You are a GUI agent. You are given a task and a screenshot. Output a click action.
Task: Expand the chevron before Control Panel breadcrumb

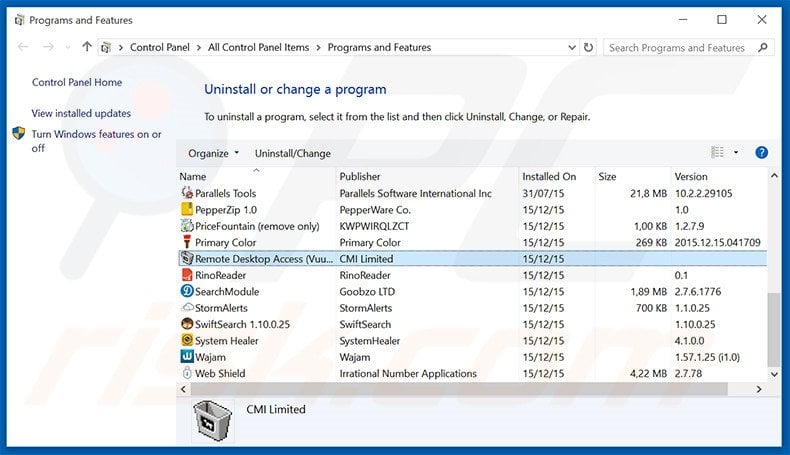click(121, 47)
